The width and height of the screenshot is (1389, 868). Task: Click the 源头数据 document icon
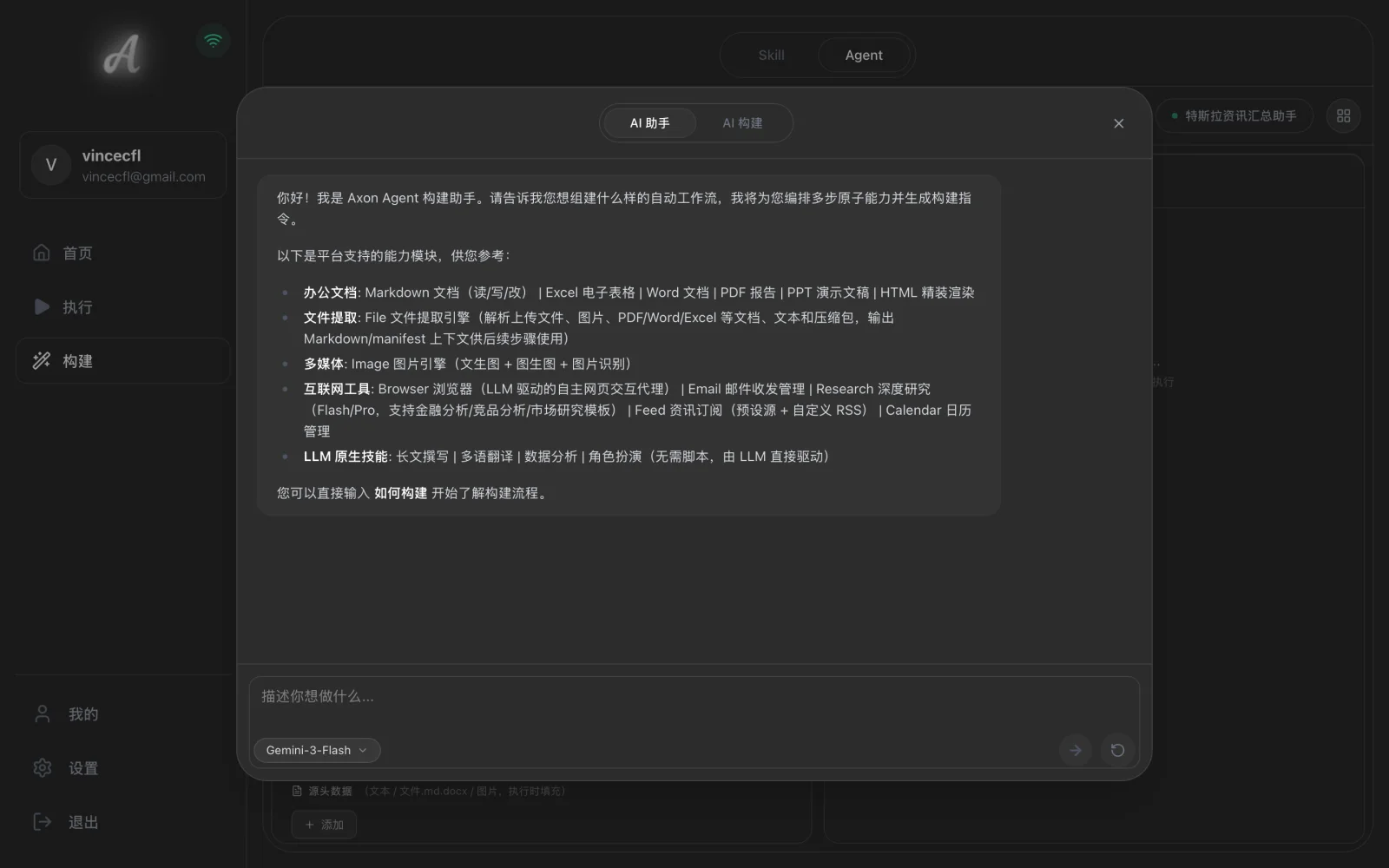click(297, 791)
